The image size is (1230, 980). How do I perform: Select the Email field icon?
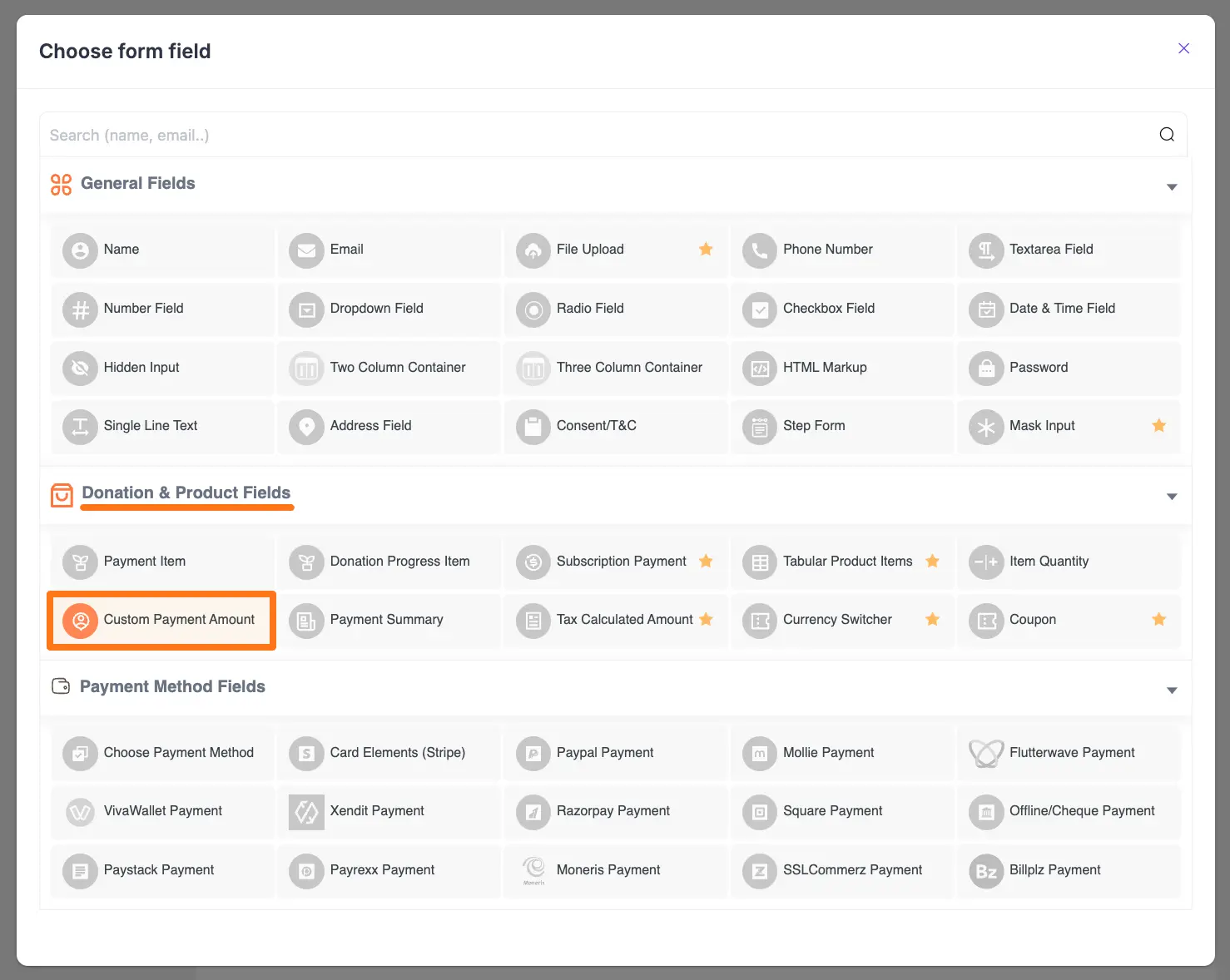click(306, 250)
